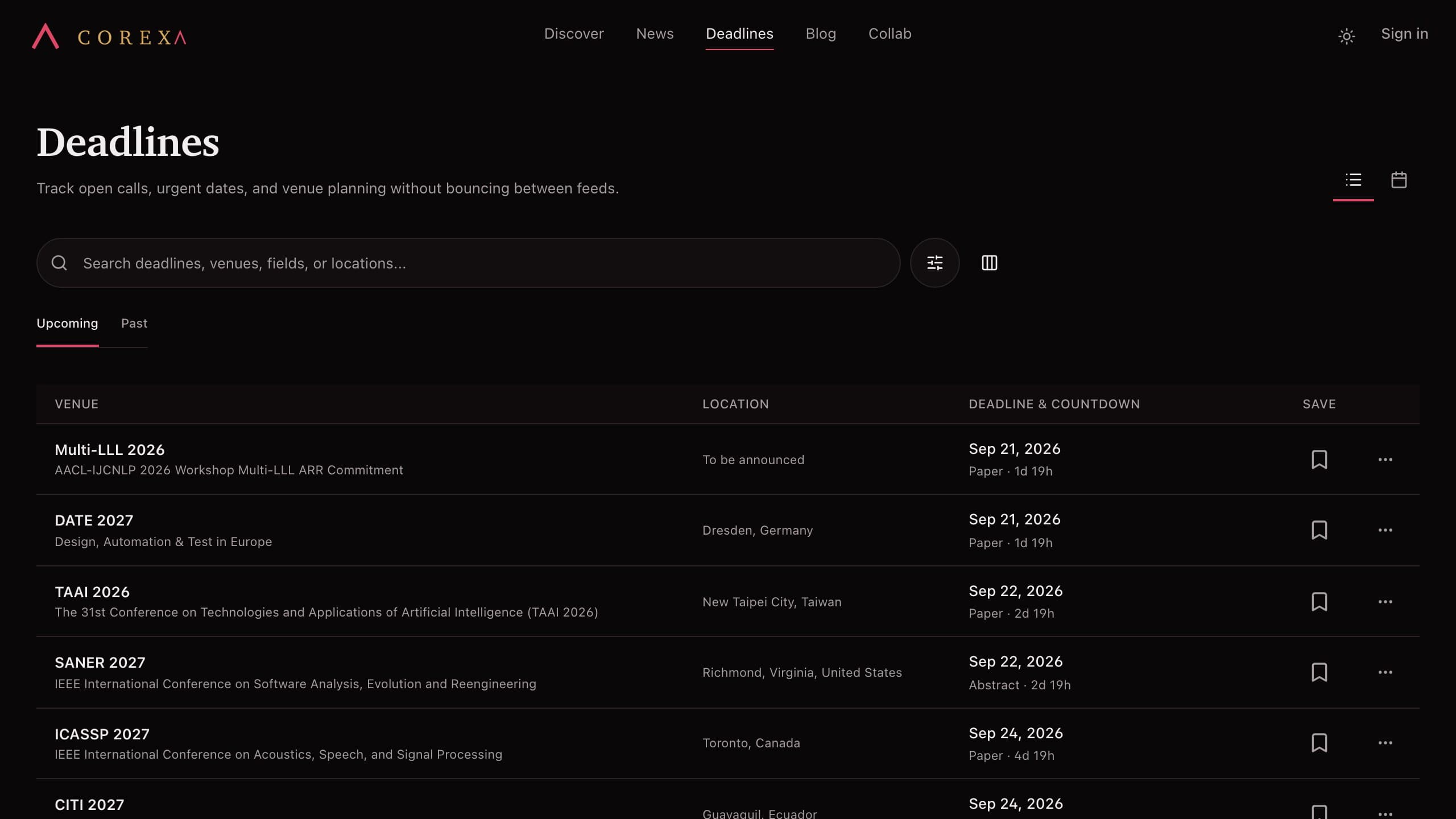Go to the Collab nav item
Viewport: 1456px width, 819px height.
point(890,34)
